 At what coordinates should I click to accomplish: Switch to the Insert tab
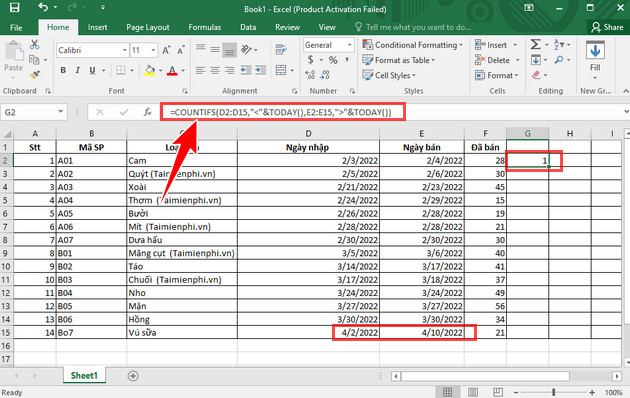coord(97,27)
